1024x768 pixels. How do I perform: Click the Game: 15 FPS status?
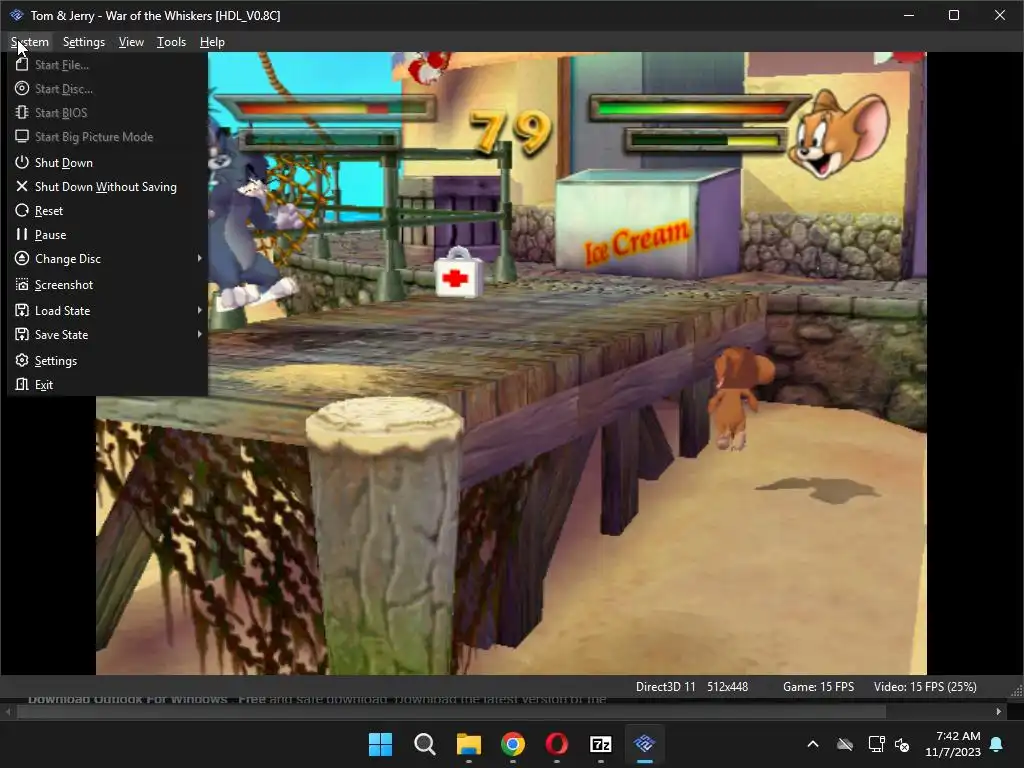(x=818, y=686)
